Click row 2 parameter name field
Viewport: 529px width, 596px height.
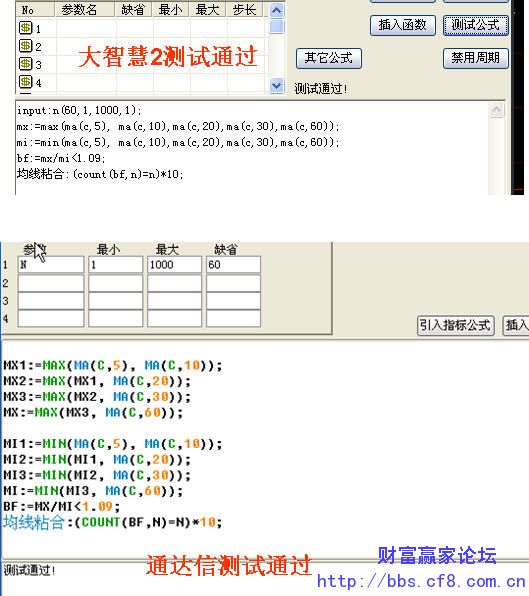[x=51, y=283]
